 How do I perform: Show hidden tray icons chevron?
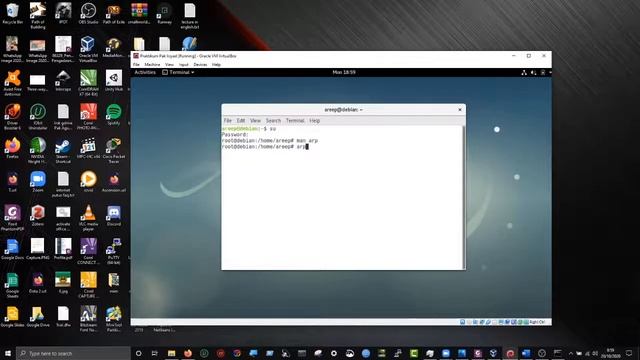coord(571,353)
